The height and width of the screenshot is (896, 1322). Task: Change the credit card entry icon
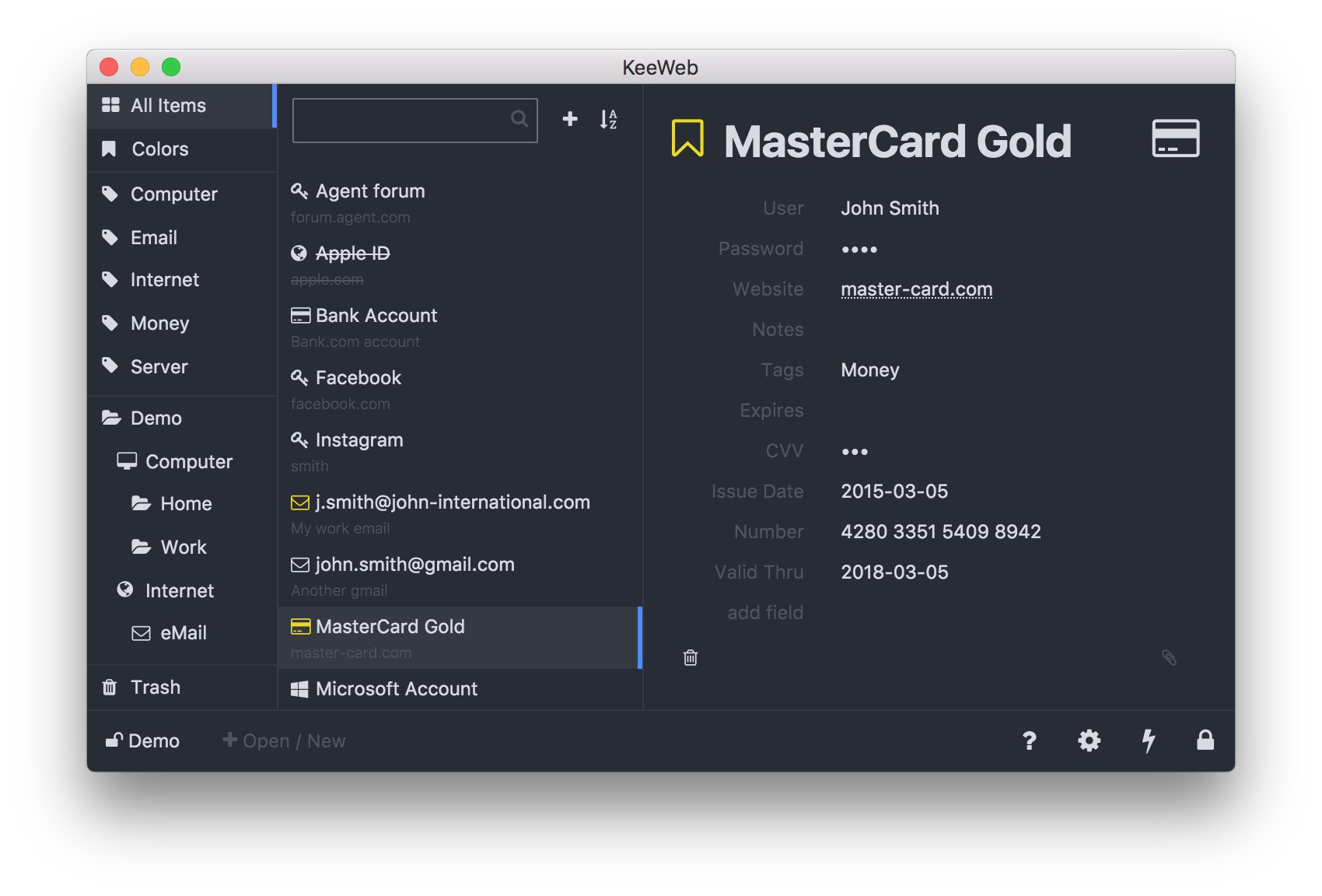[x=1175, y=138]
